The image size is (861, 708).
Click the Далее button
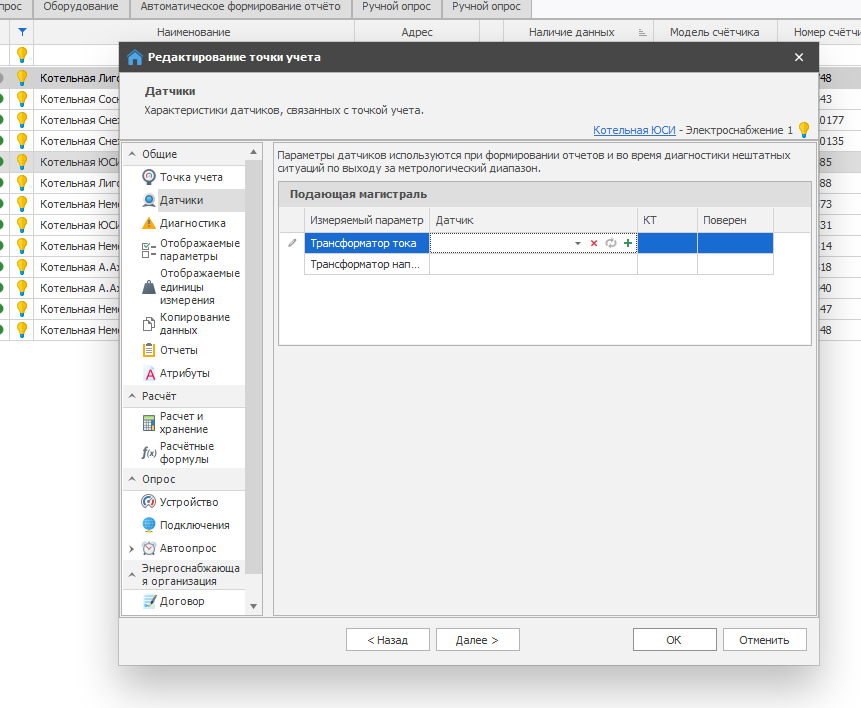point(478,640)
